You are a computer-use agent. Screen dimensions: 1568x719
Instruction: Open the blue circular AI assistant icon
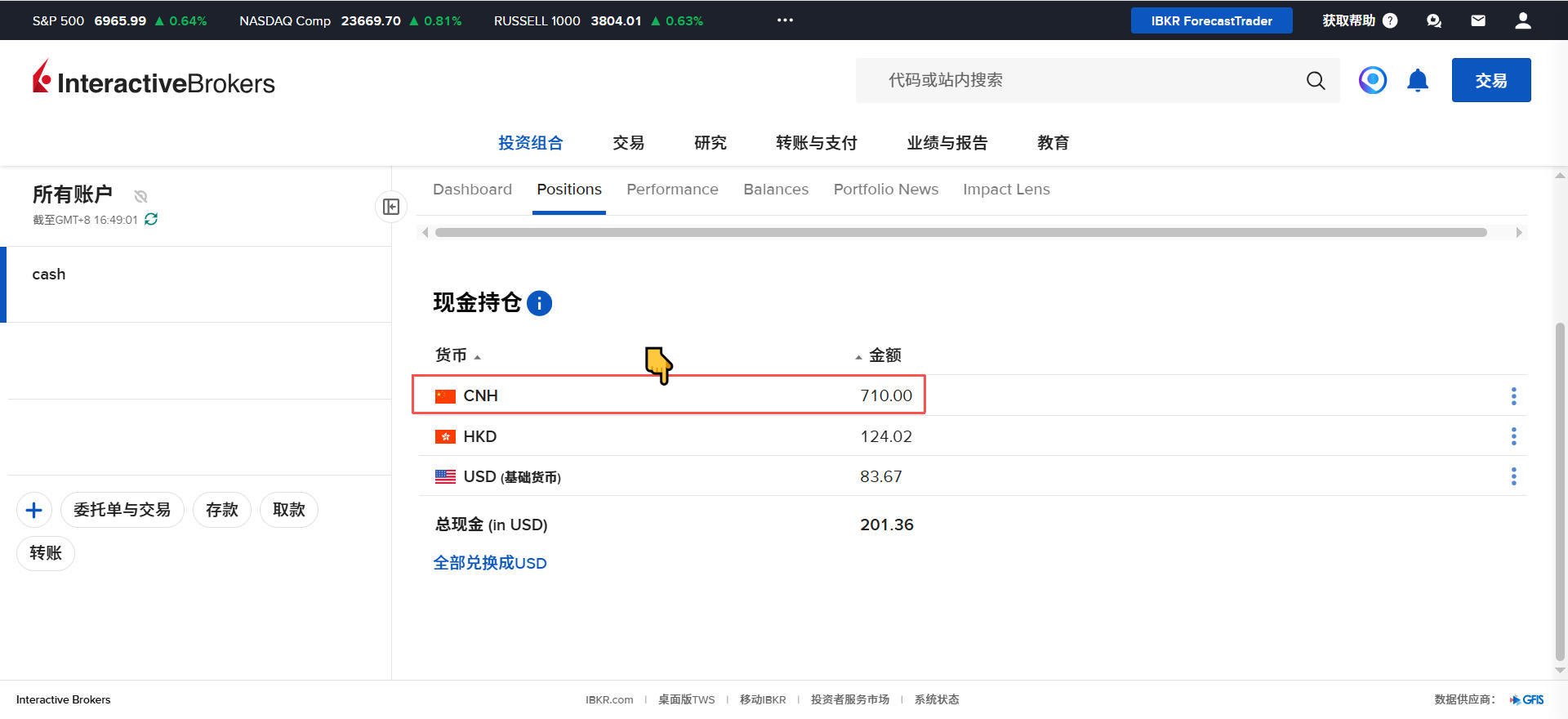point(1372,80)
